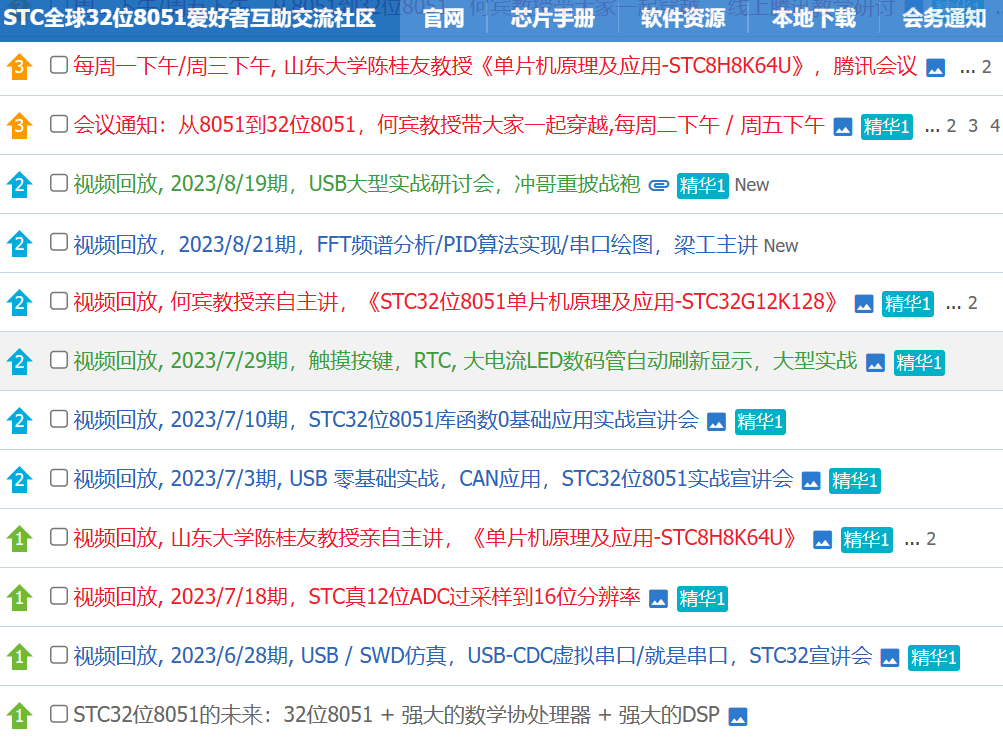1003x739 pixels.
Task: Go to page 2 of 陈桂友教授亲自主讲 thread
Action: click(931, 539)
